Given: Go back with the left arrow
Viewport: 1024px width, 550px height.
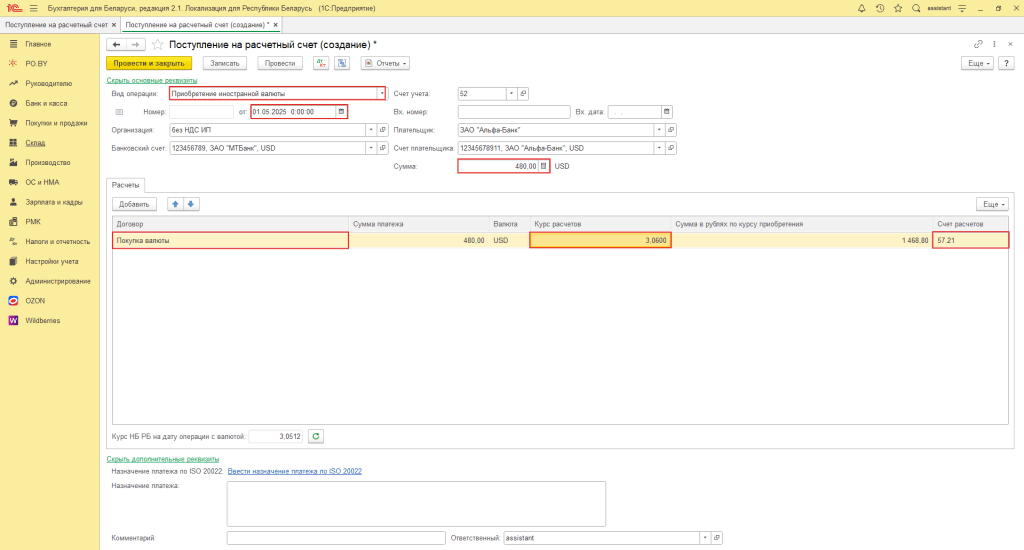Looking at the screenshot, I should [116, 44].
